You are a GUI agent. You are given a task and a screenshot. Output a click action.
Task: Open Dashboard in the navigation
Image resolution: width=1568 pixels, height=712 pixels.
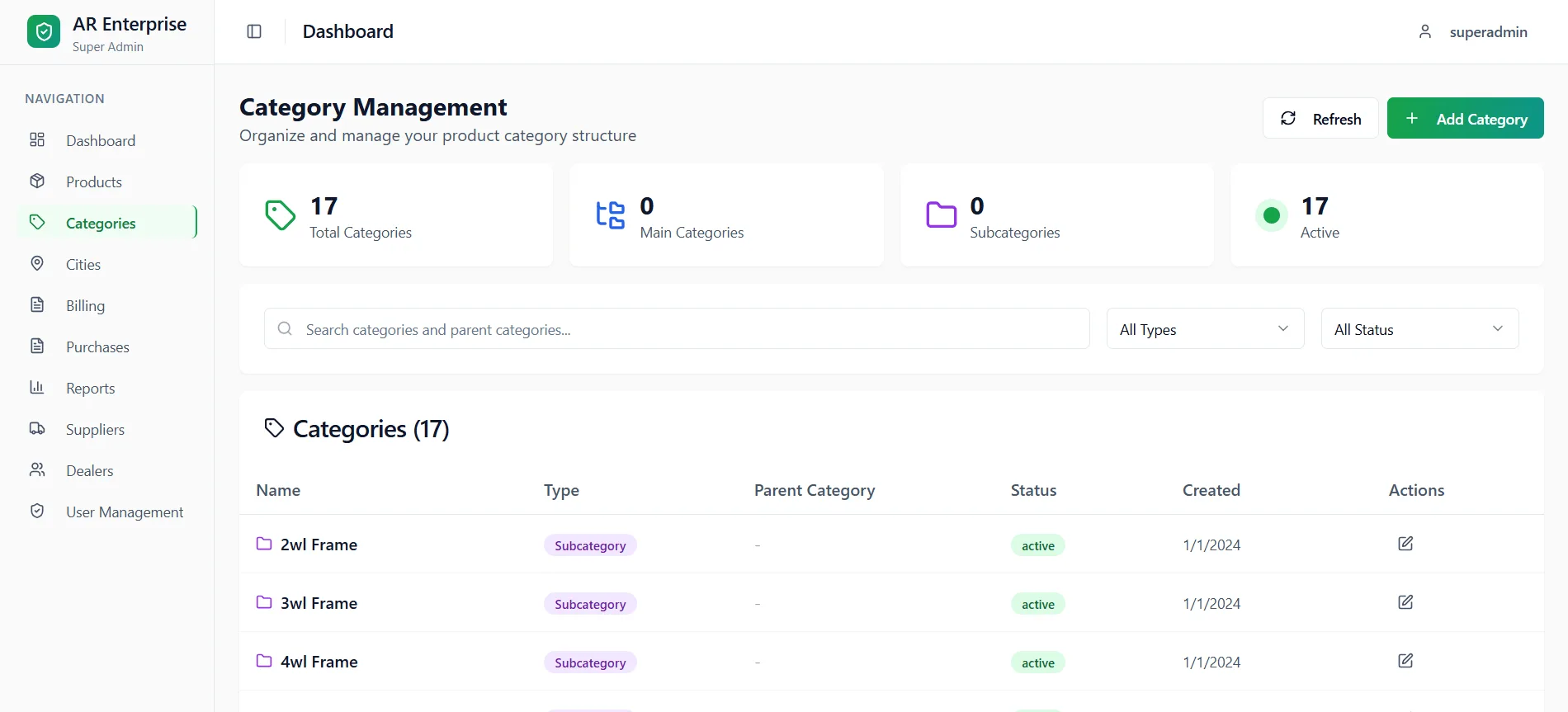pos(107,140)
